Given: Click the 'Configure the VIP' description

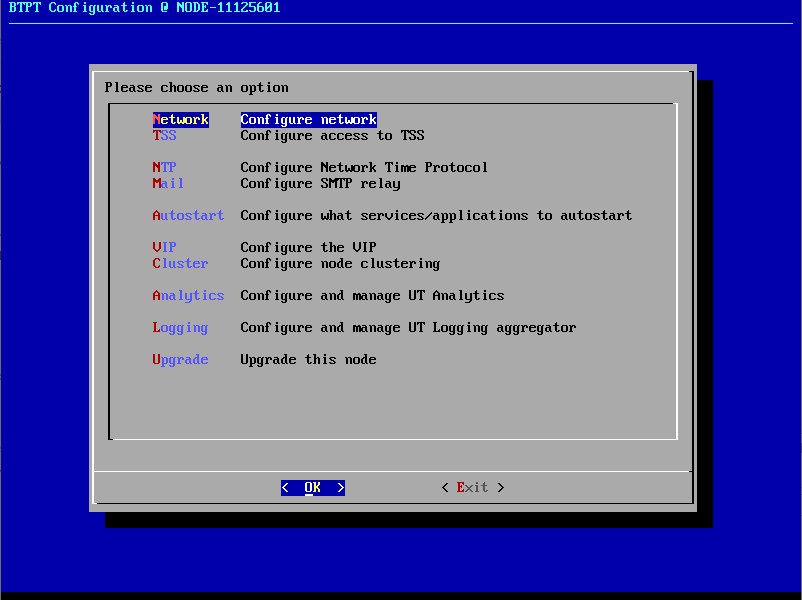Looking at the screenshot, I should point(308,247).
